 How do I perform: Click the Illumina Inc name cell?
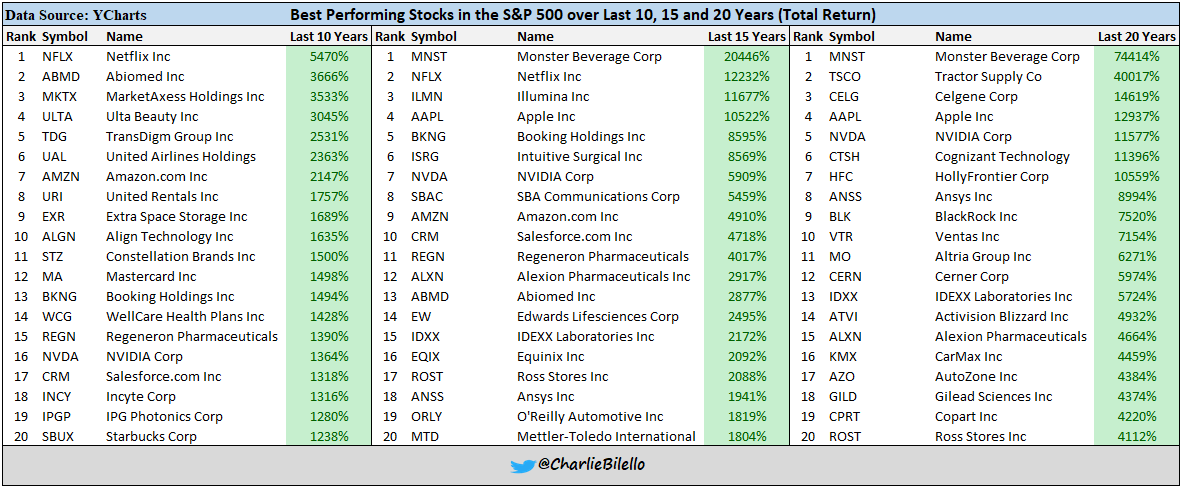(553, 97)
